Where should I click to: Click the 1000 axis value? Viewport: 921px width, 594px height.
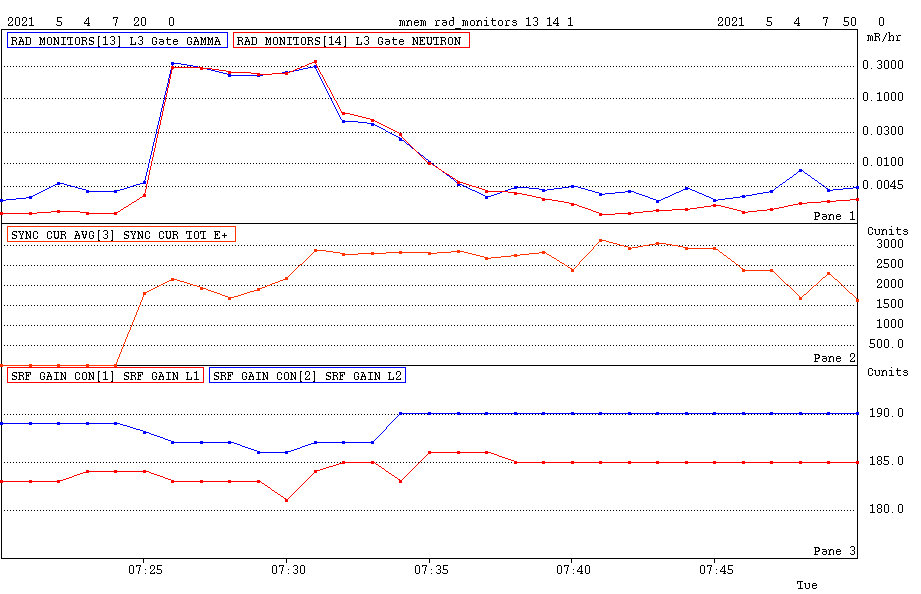890,324
